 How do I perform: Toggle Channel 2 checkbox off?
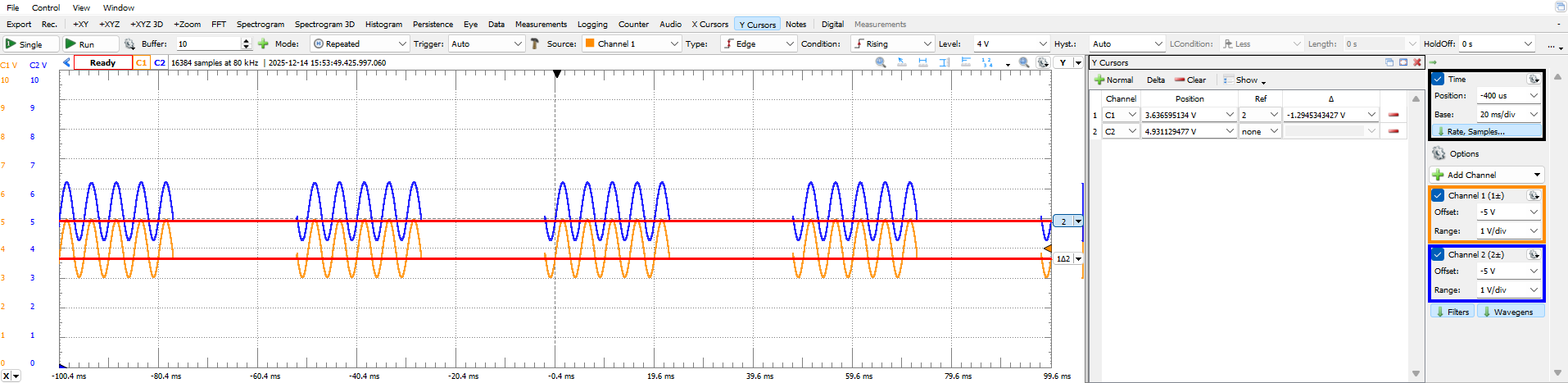click(1438, 255)
